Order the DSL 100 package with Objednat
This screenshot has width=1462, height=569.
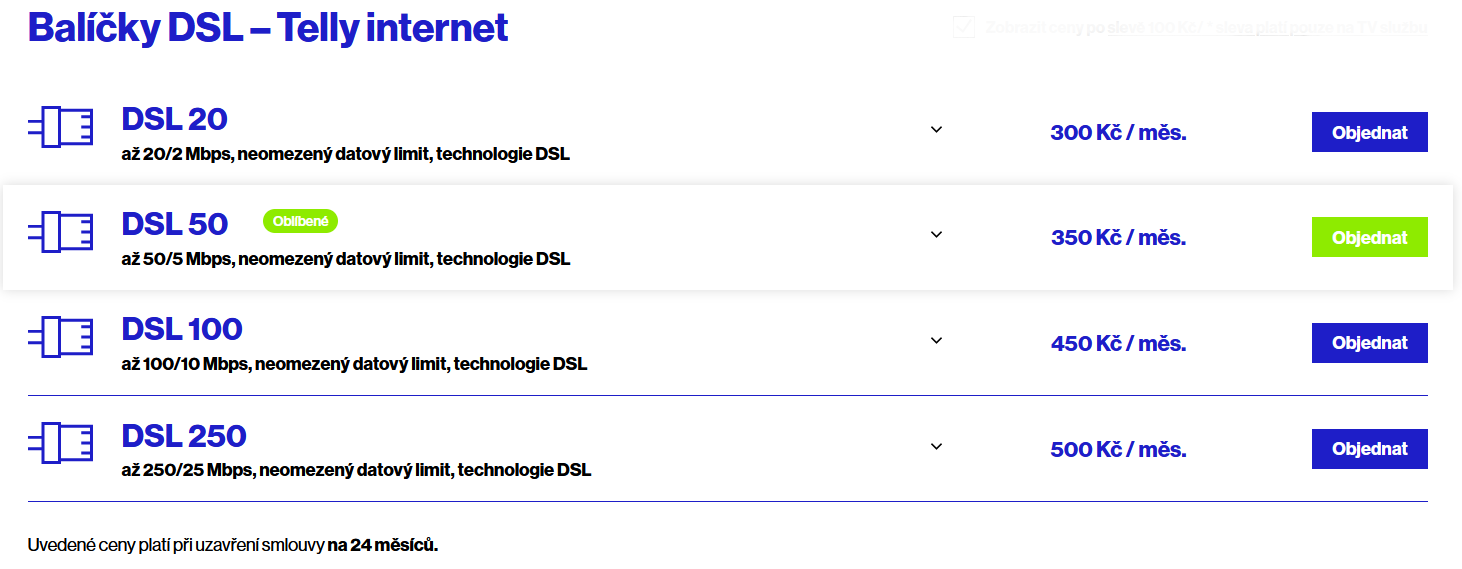[1369, 343]
